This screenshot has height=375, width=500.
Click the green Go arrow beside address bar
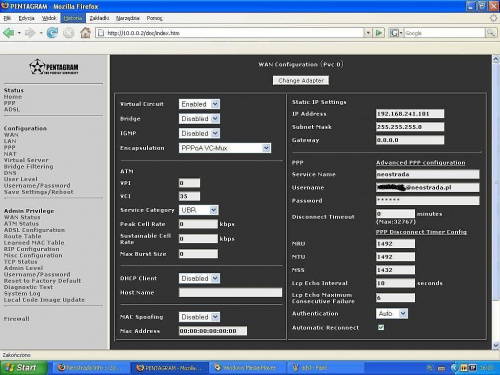point(379,33)
